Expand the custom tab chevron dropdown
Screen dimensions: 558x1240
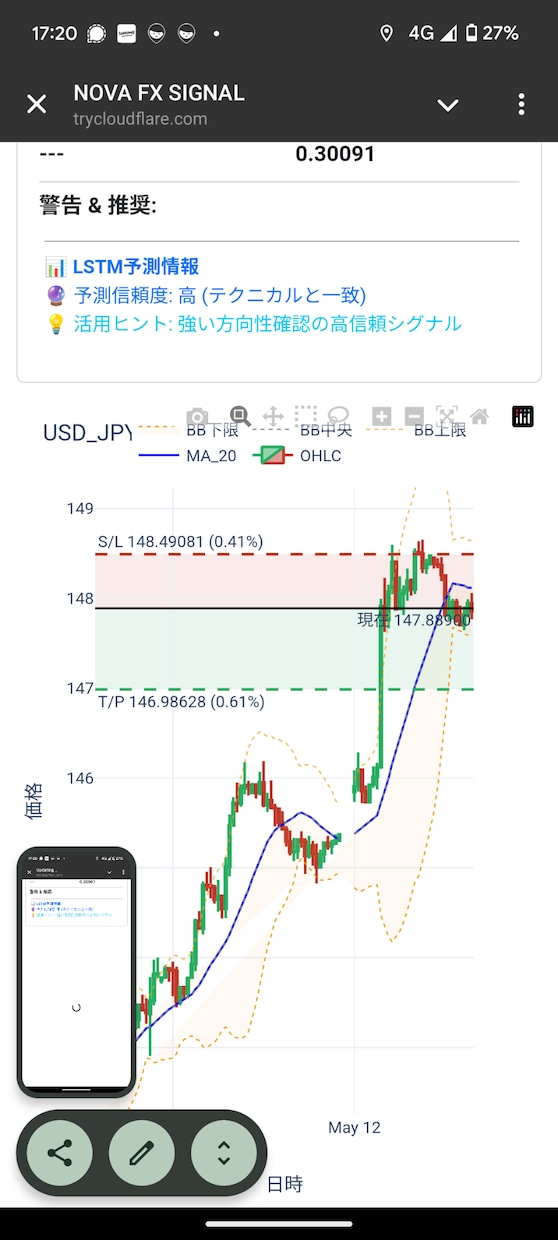(x=448, y=105)
